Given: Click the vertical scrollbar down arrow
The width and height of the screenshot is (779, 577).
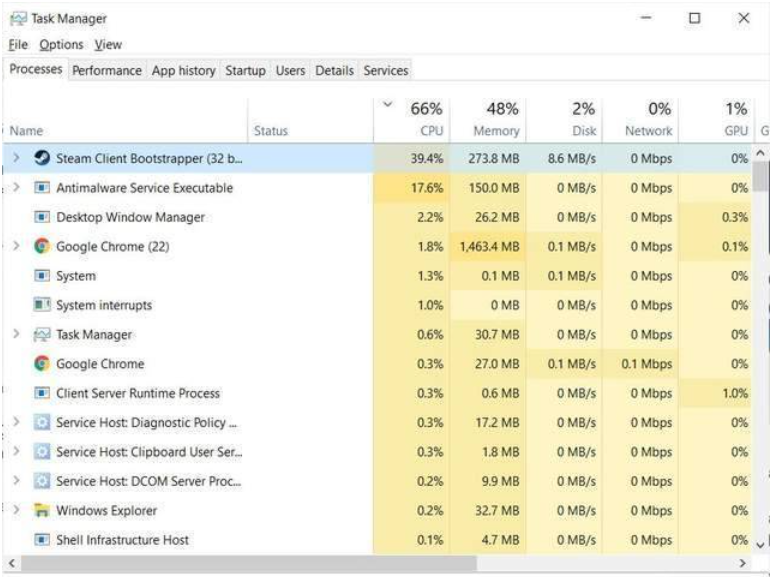Looking at the screenshot, I should (761, 545).
